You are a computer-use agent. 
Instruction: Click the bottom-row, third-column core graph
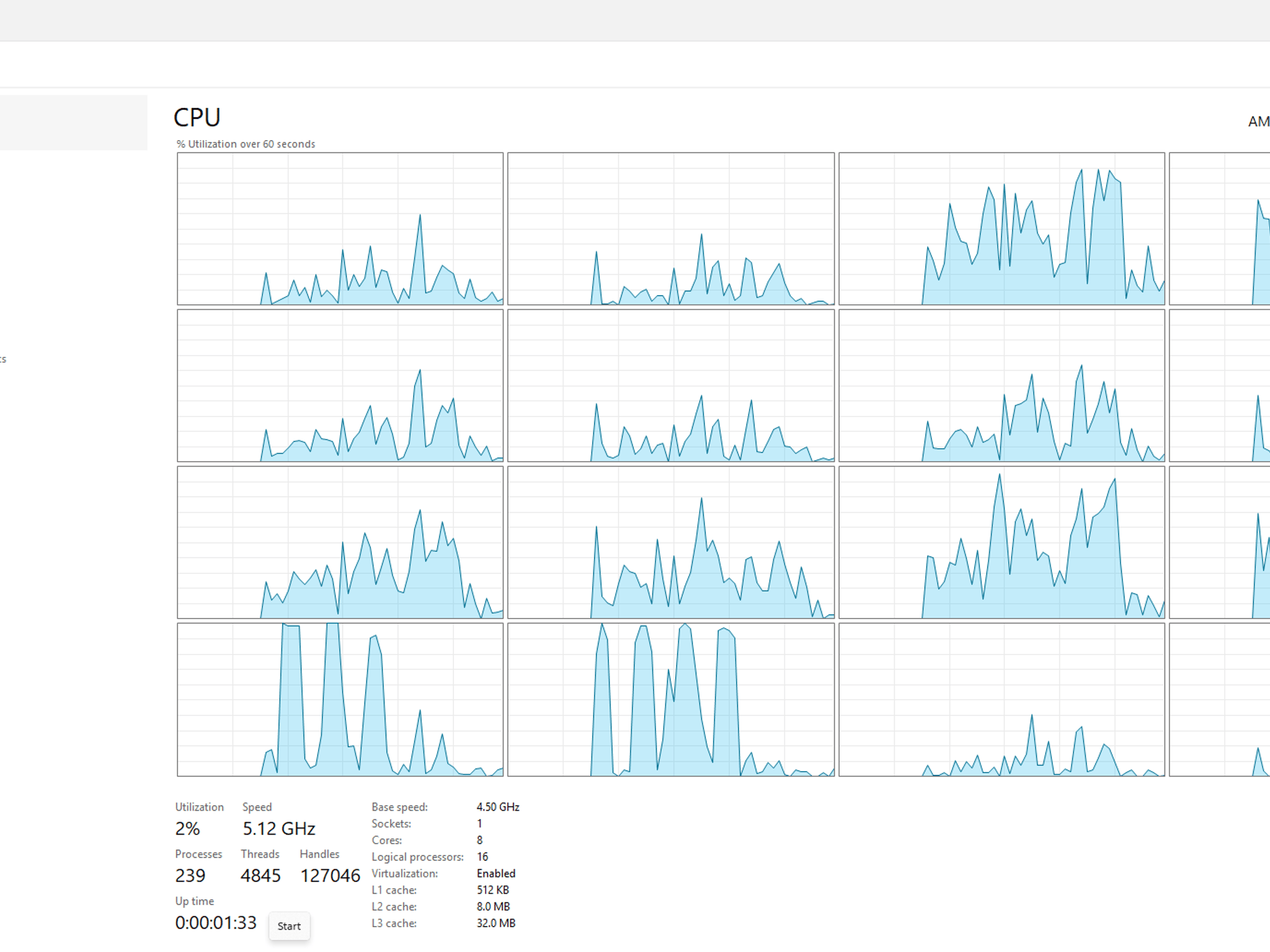coord(1001,700)
